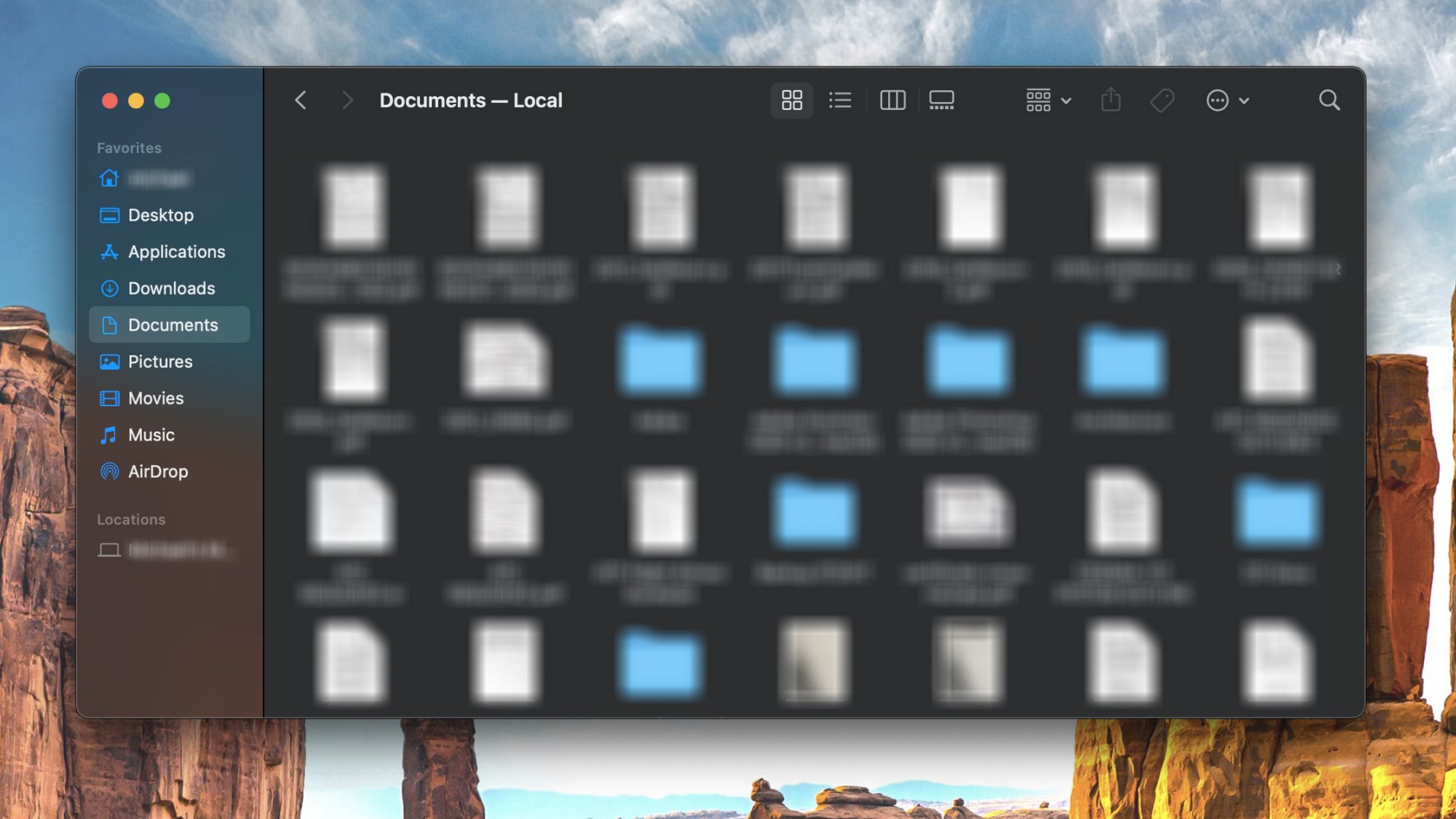Select Downloads in sidebar favorites

click(171, 289)
